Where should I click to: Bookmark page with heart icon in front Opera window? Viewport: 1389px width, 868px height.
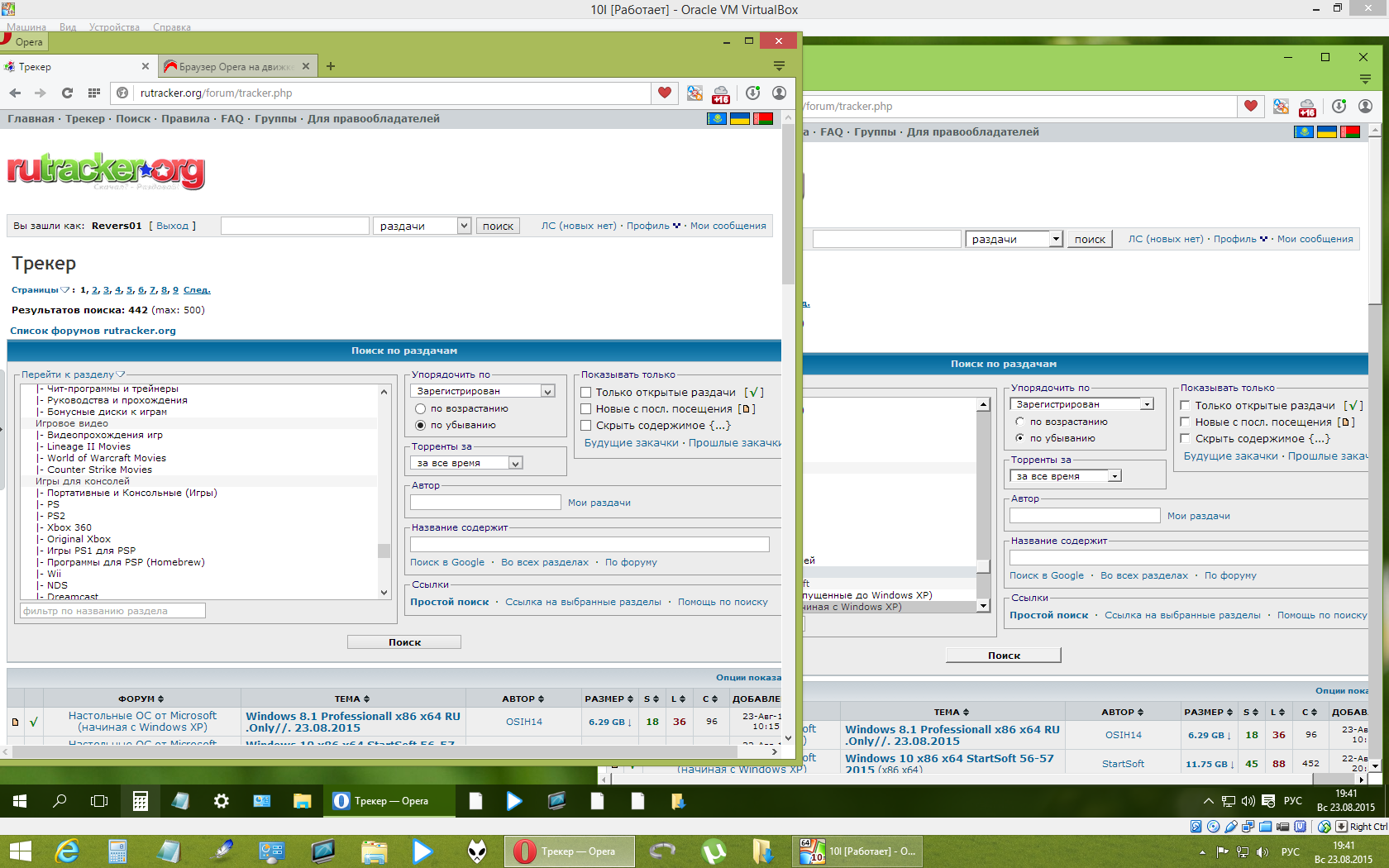pyautogui.click(x=665, y=93)
